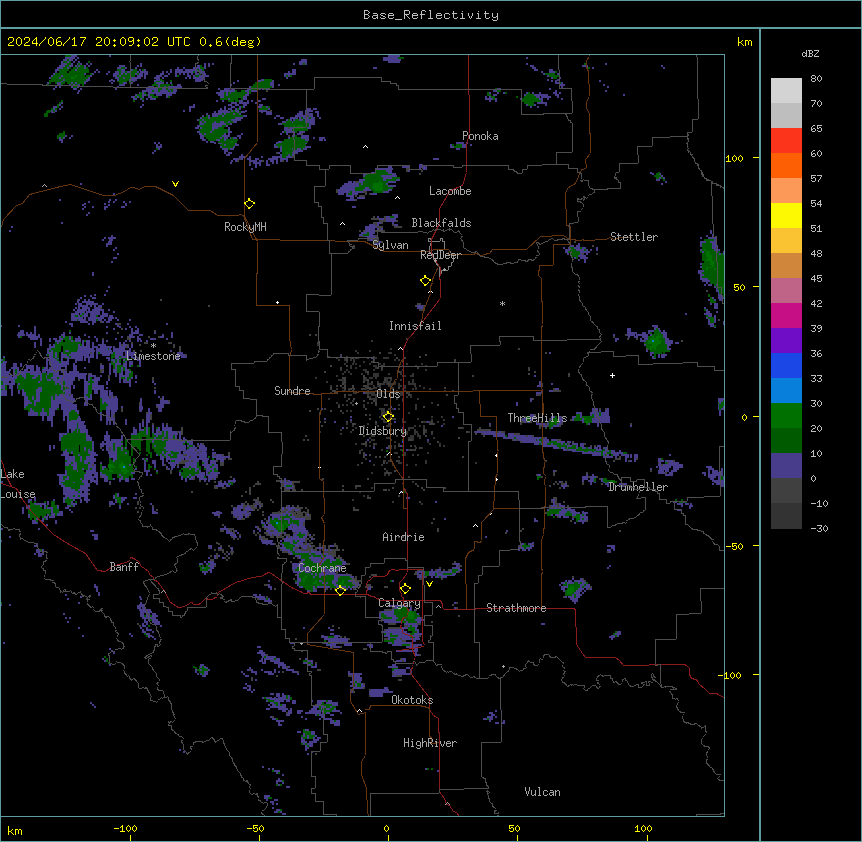This screenshot has height=842, width=862.
Task: Click the Lacombe town label
Action: [x=450, y=191]
